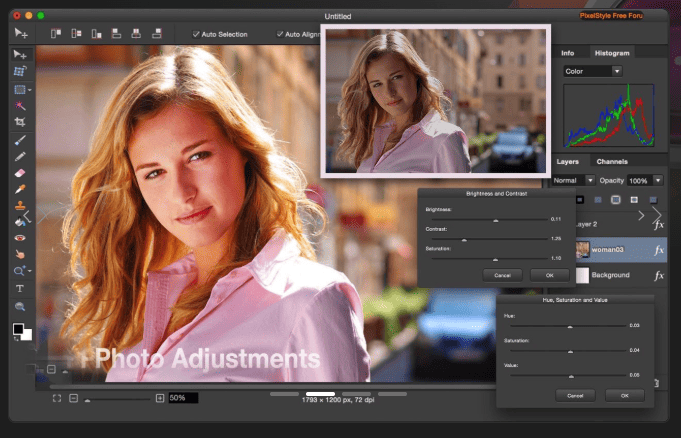Open the Normal blend mode dropdown

(x=573, y=180)
